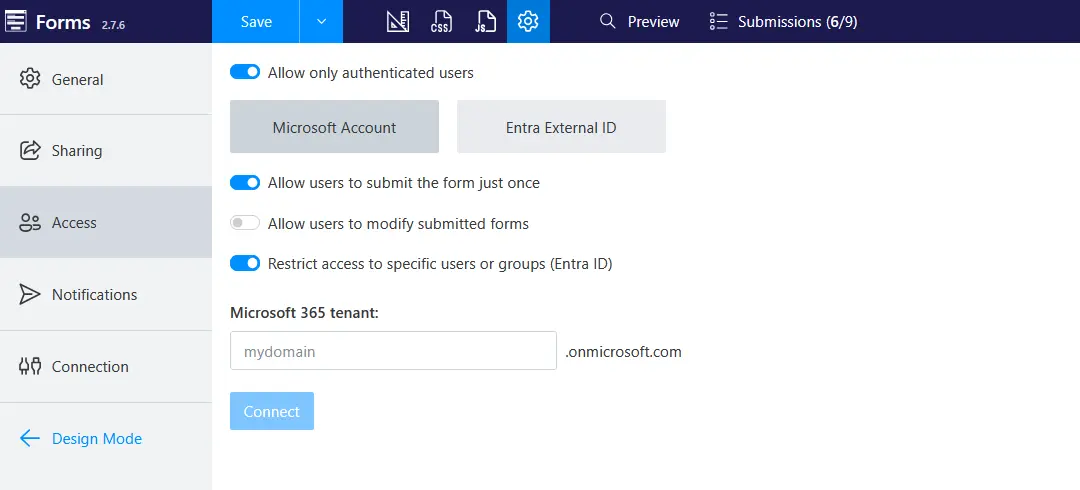Viewport: 1080px width, 490px height.
Task: Expand the Save dropdown arrow
Action: 321,21
